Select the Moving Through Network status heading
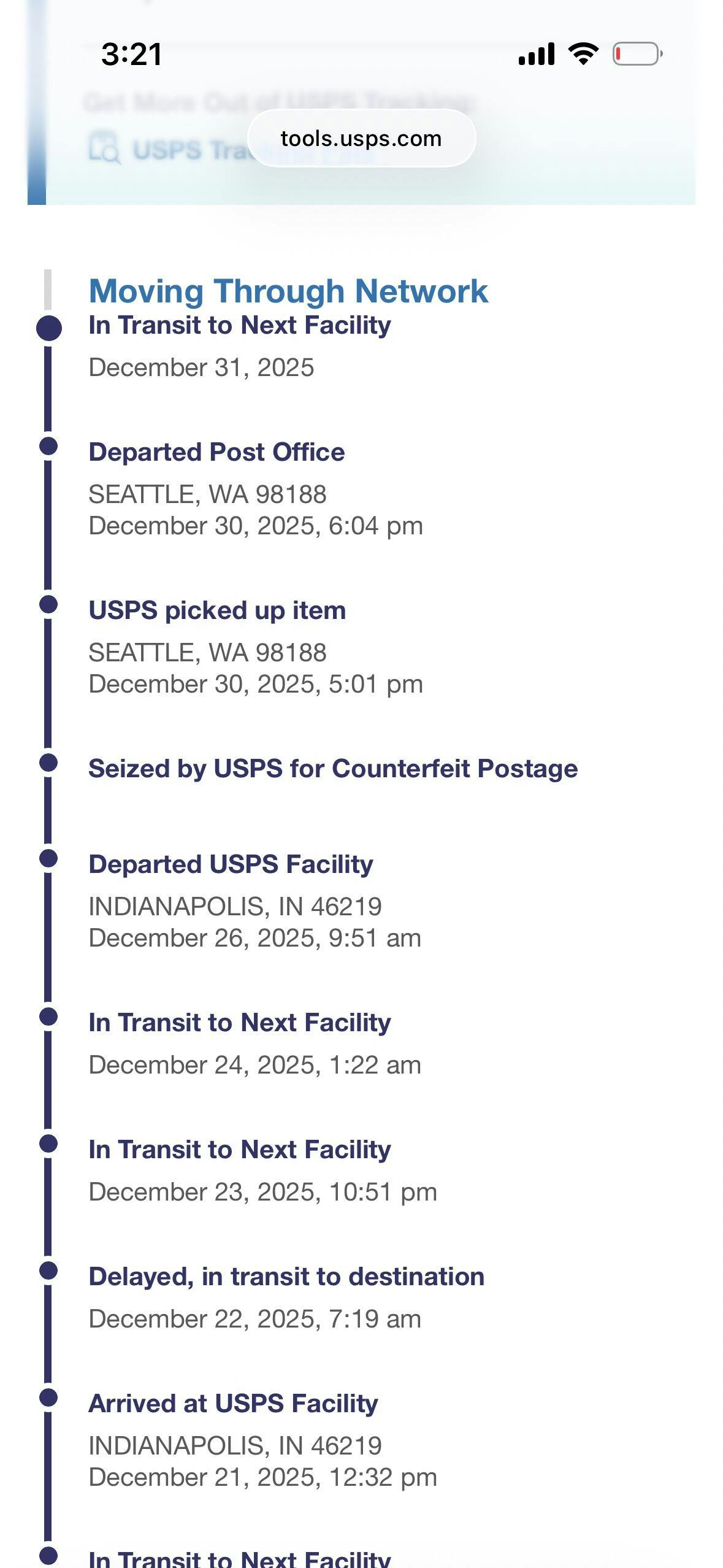The image size is (723, 1568). point(288,291)
